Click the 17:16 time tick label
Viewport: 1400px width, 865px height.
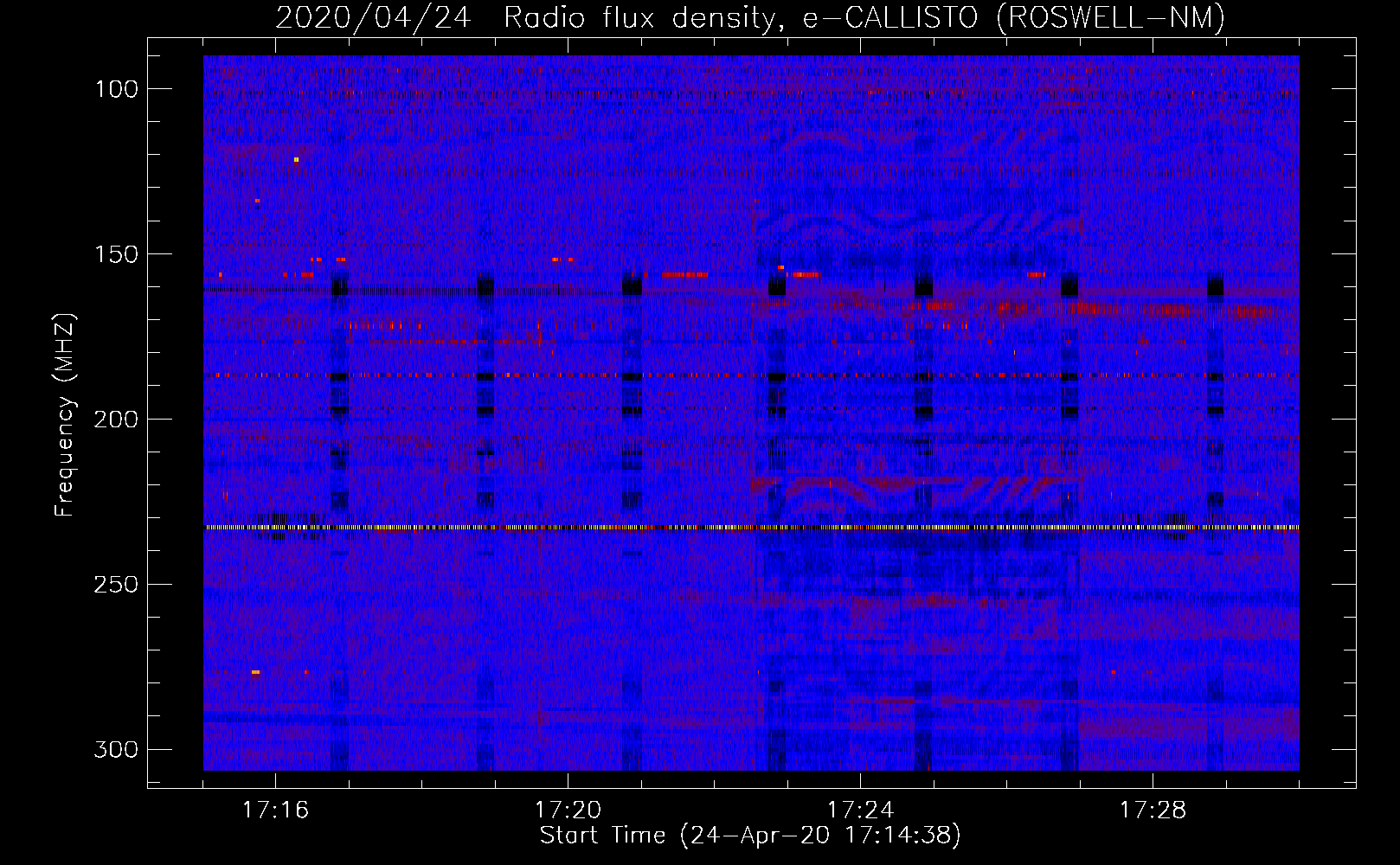coord(276,811)
